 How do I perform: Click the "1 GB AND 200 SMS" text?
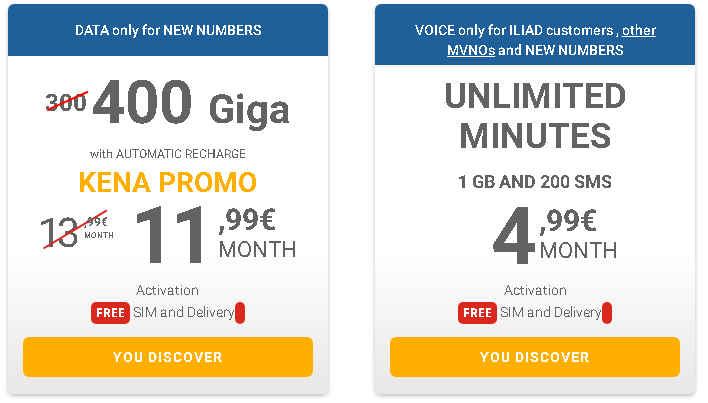coord(535,182)
